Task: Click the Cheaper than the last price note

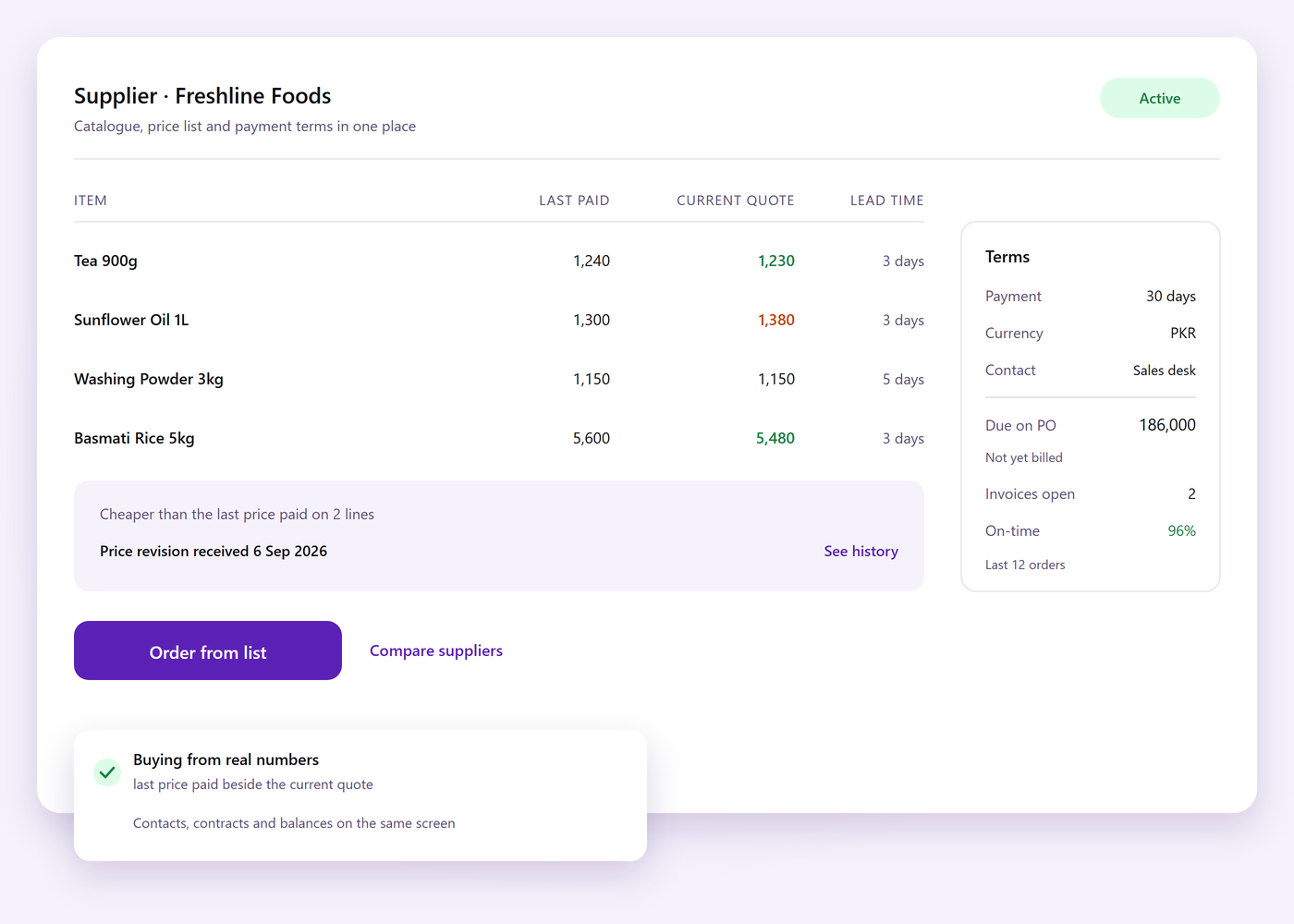Action: [237, 514]
